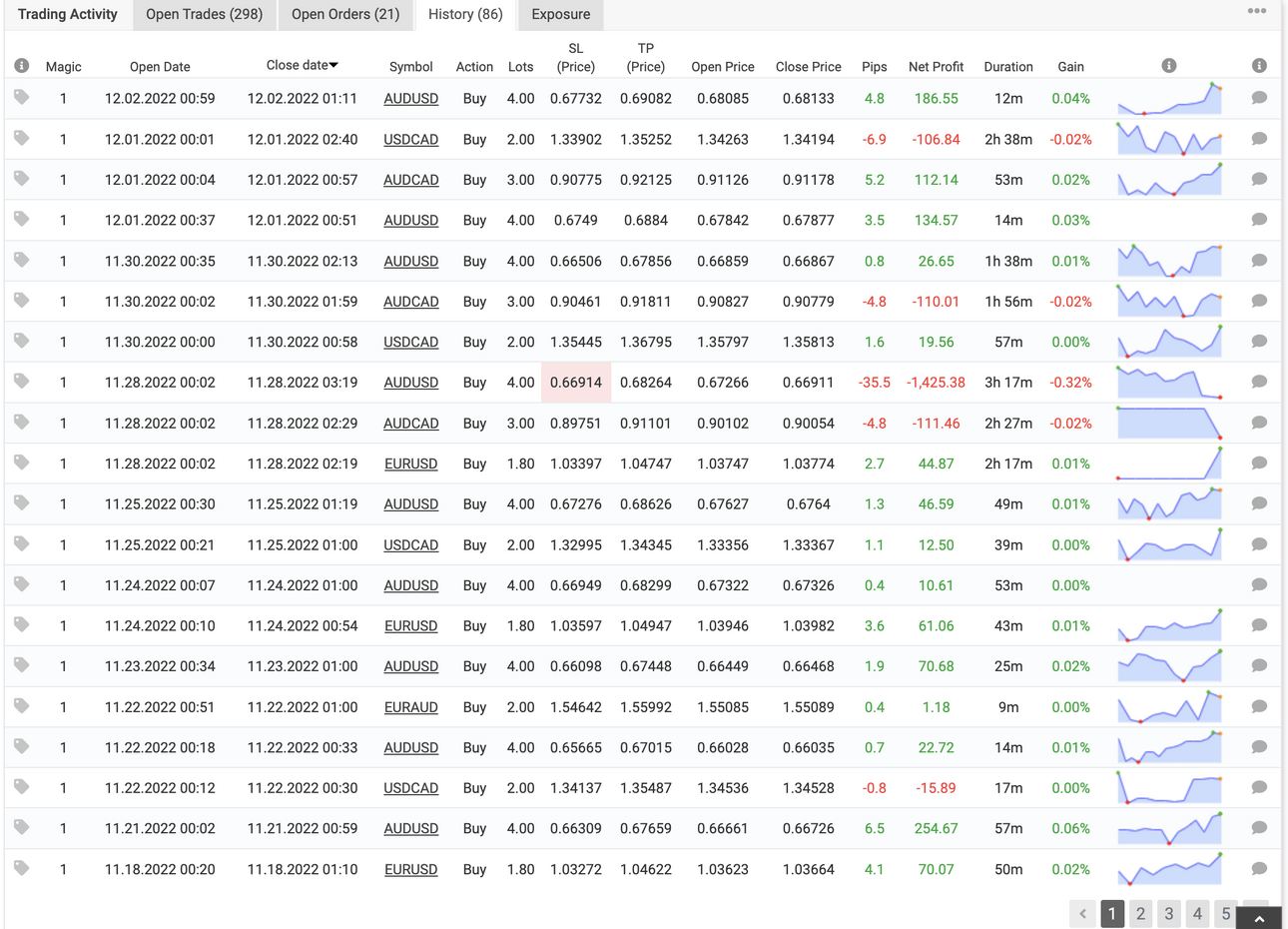Go to page 4 of history

point(1198,914)
